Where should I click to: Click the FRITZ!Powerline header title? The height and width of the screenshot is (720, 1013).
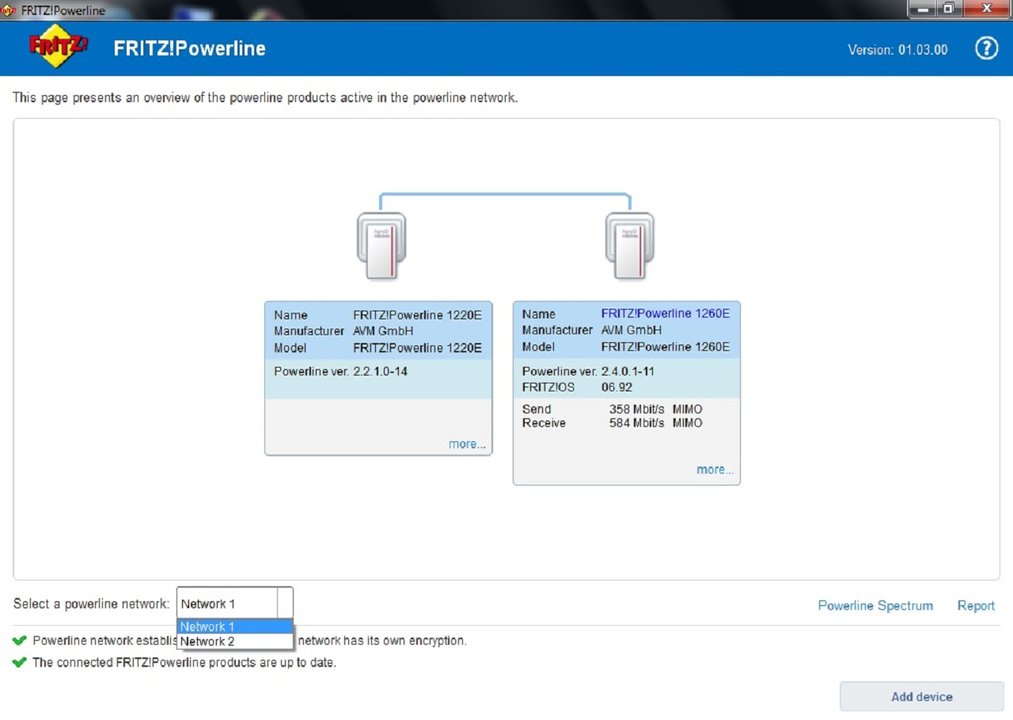coord(189,48)
